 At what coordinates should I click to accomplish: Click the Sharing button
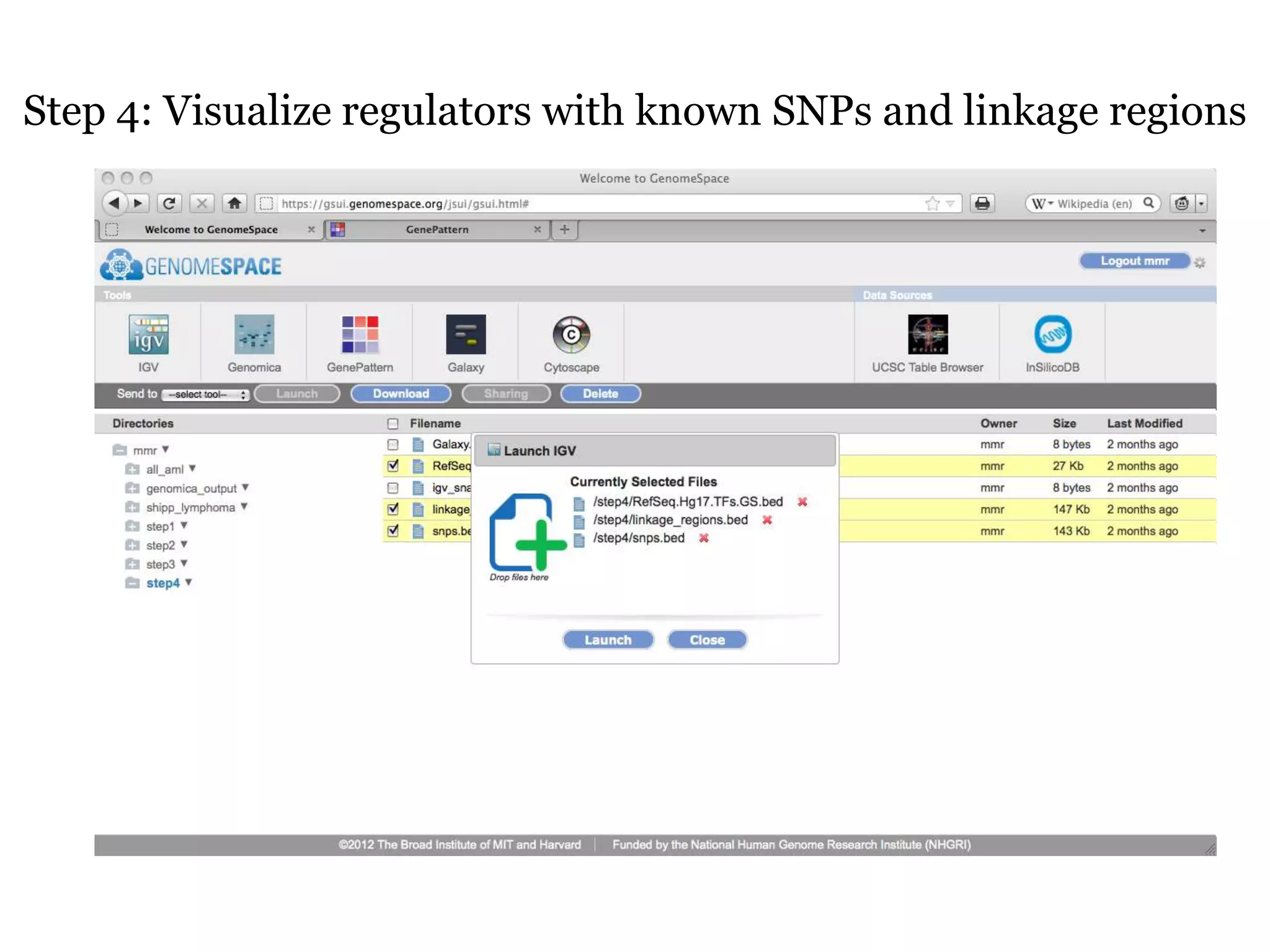click(x=506, y=394)
